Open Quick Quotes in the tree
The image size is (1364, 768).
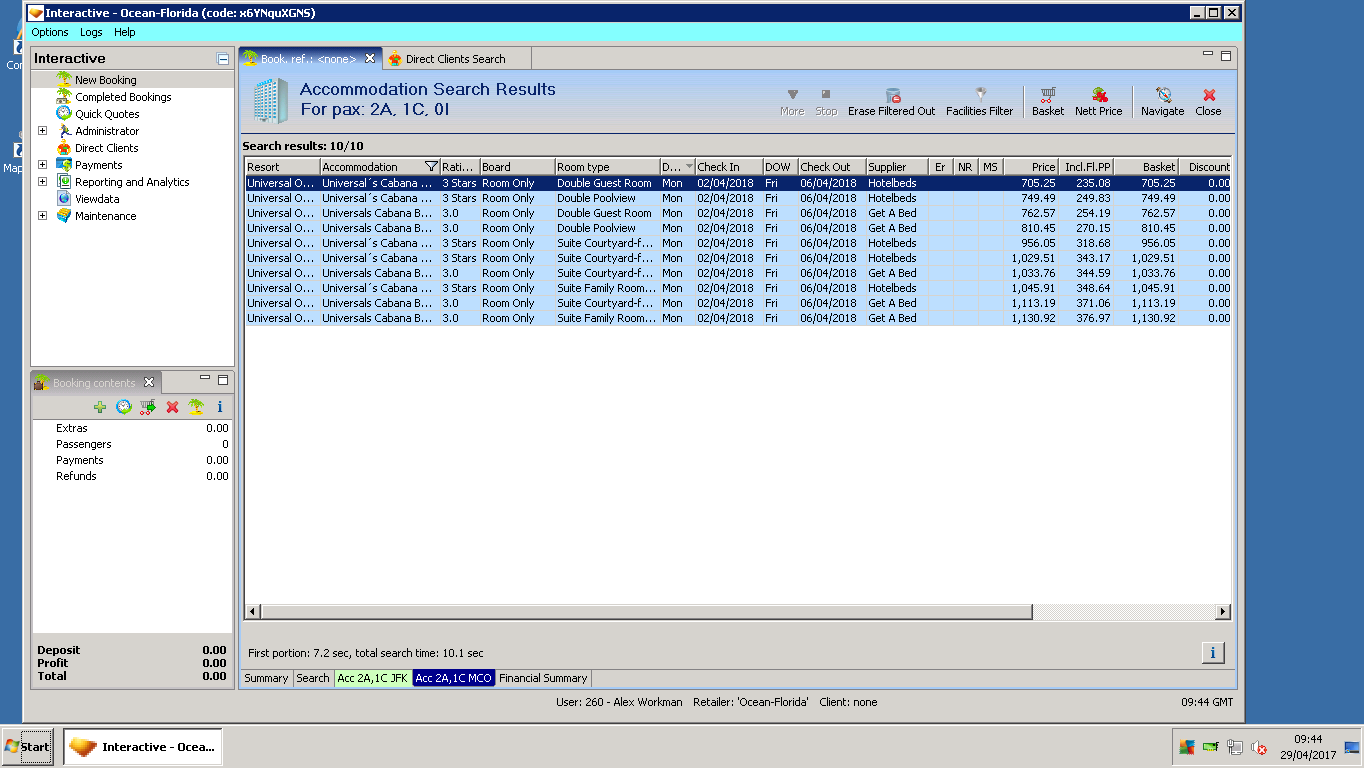(107, 114)
